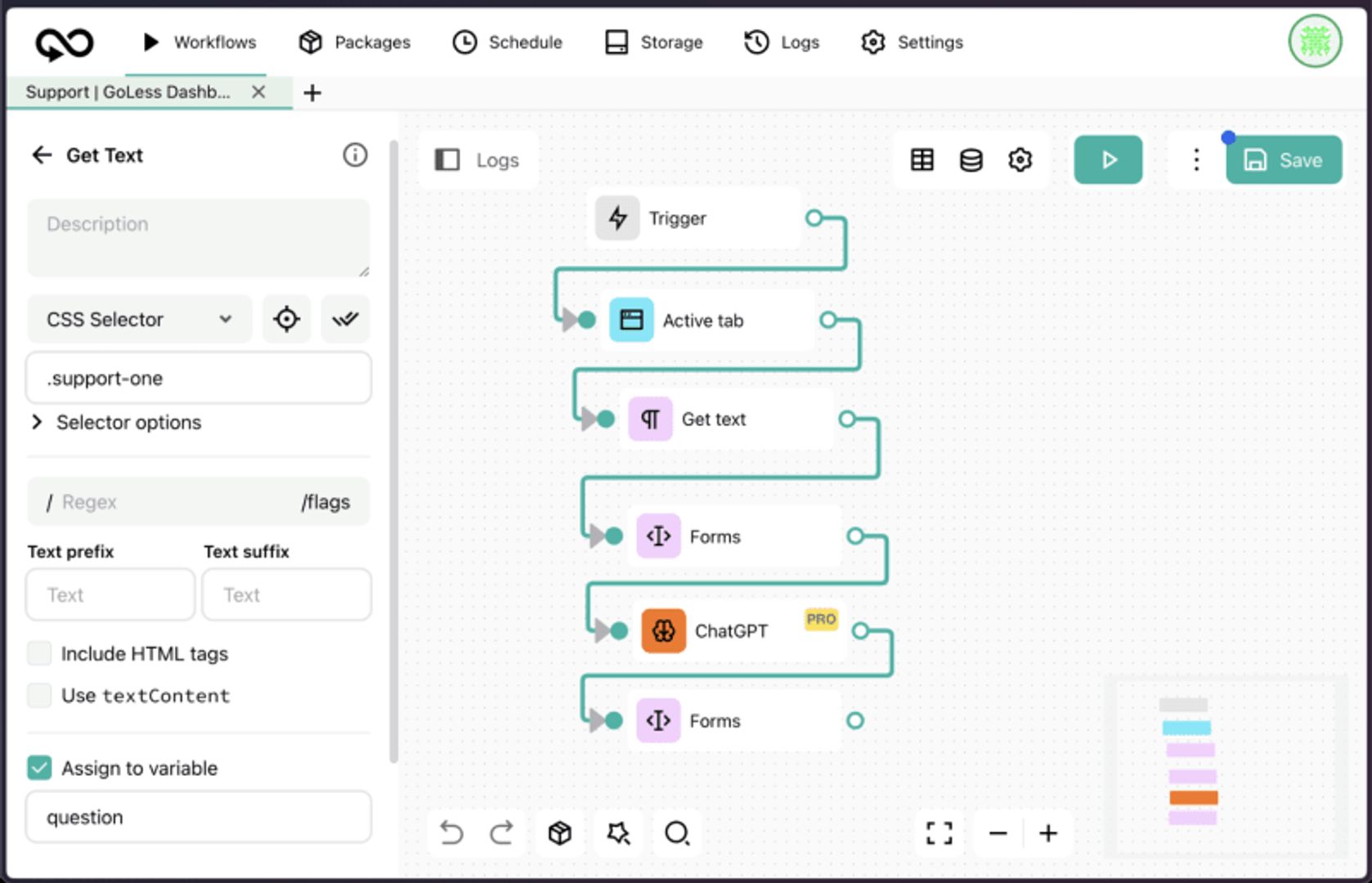This screenshot has height=883, width=1372.
Task: Click the Description text area
Action: (199, 238)
